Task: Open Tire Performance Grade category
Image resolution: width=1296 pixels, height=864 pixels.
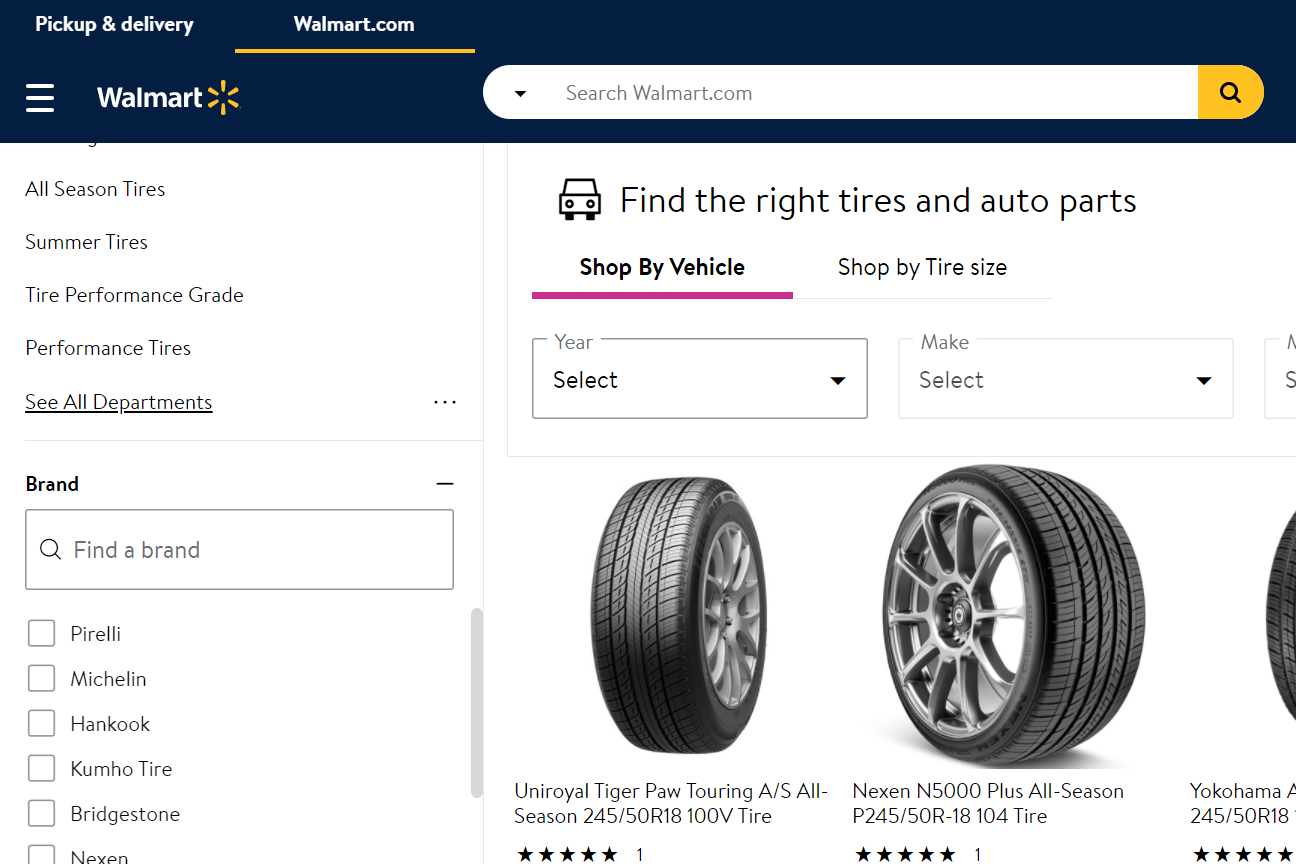Action: tap(134, 295)
